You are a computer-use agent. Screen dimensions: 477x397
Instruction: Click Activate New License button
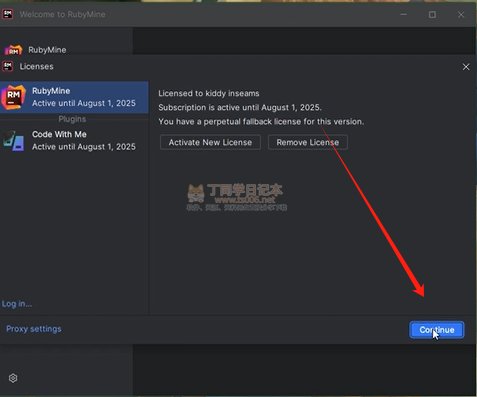click(x=210, y=142)
